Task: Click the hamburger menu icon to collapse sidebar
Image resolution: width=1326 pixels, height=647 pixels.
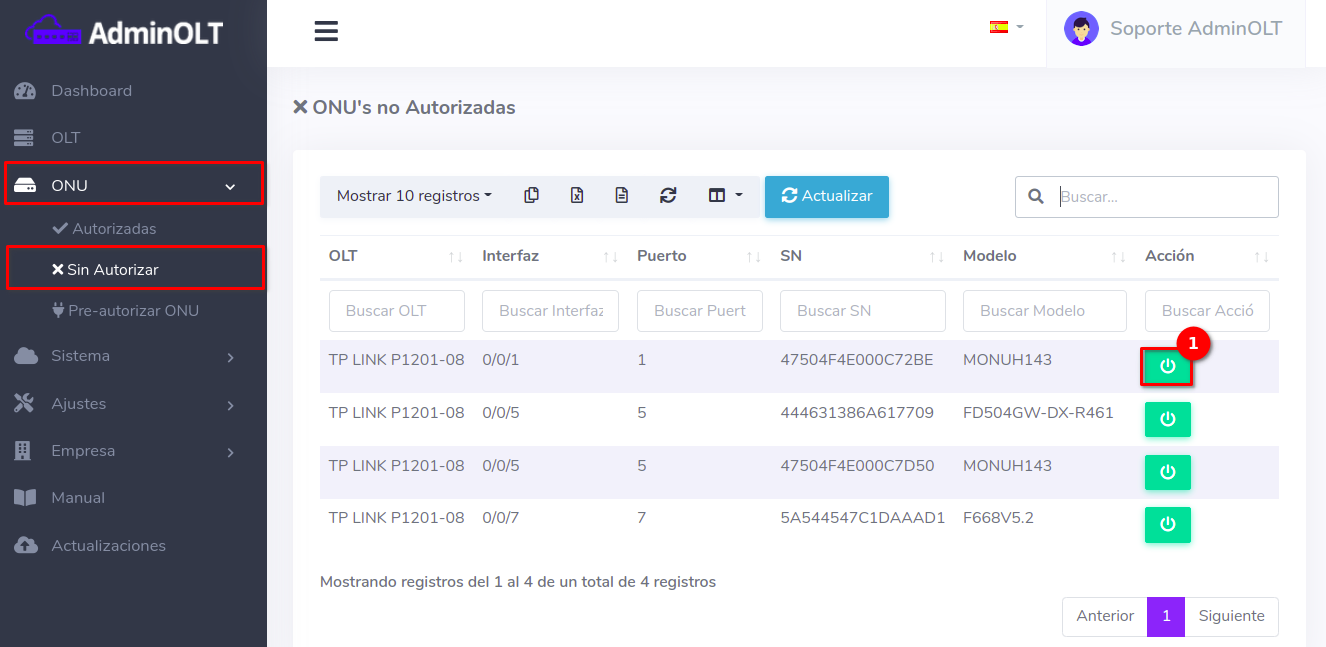Action: [x=326, y=31]
